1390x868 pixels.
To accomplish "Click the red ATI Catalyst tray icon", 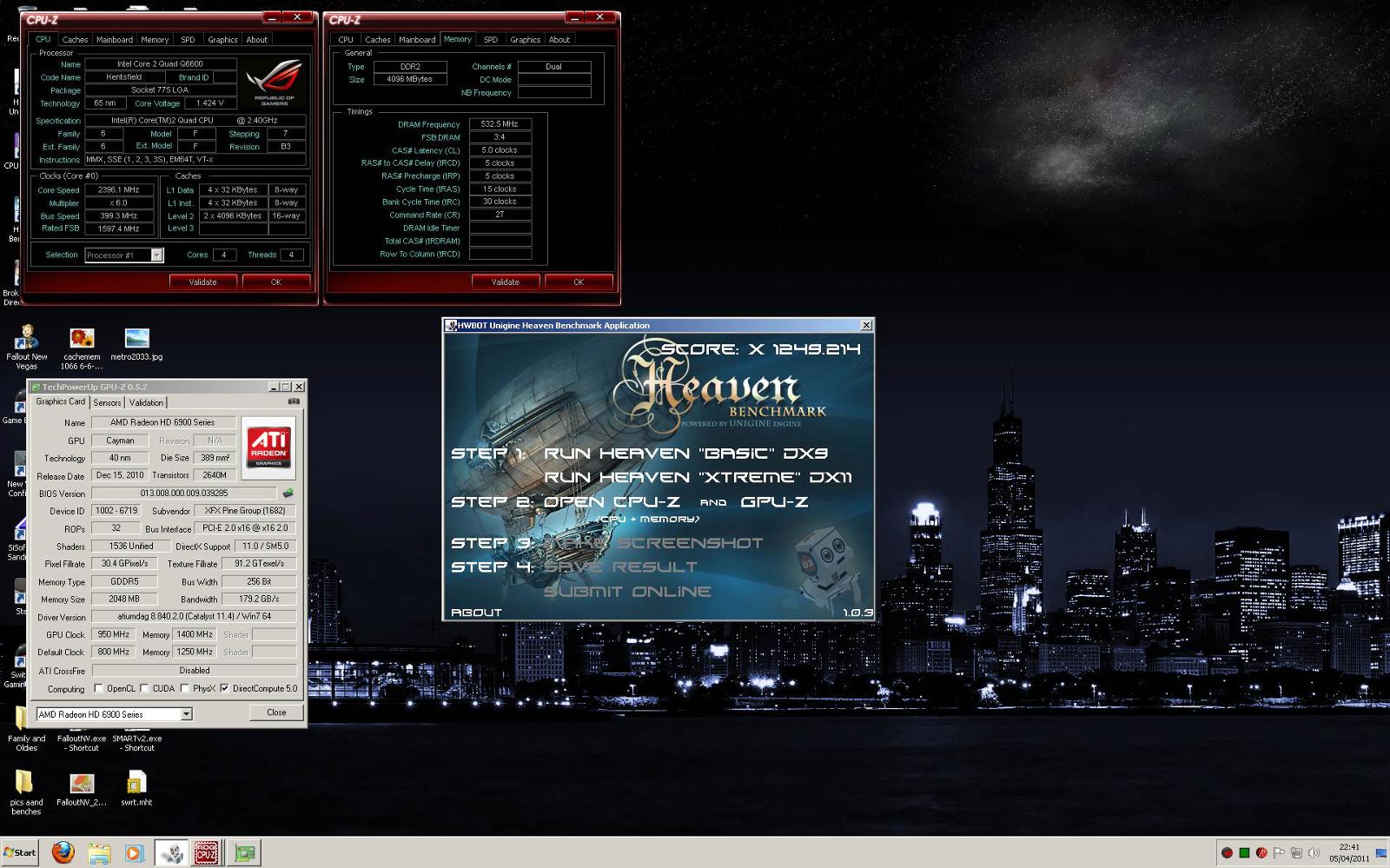I will [x=1261, y=853].
